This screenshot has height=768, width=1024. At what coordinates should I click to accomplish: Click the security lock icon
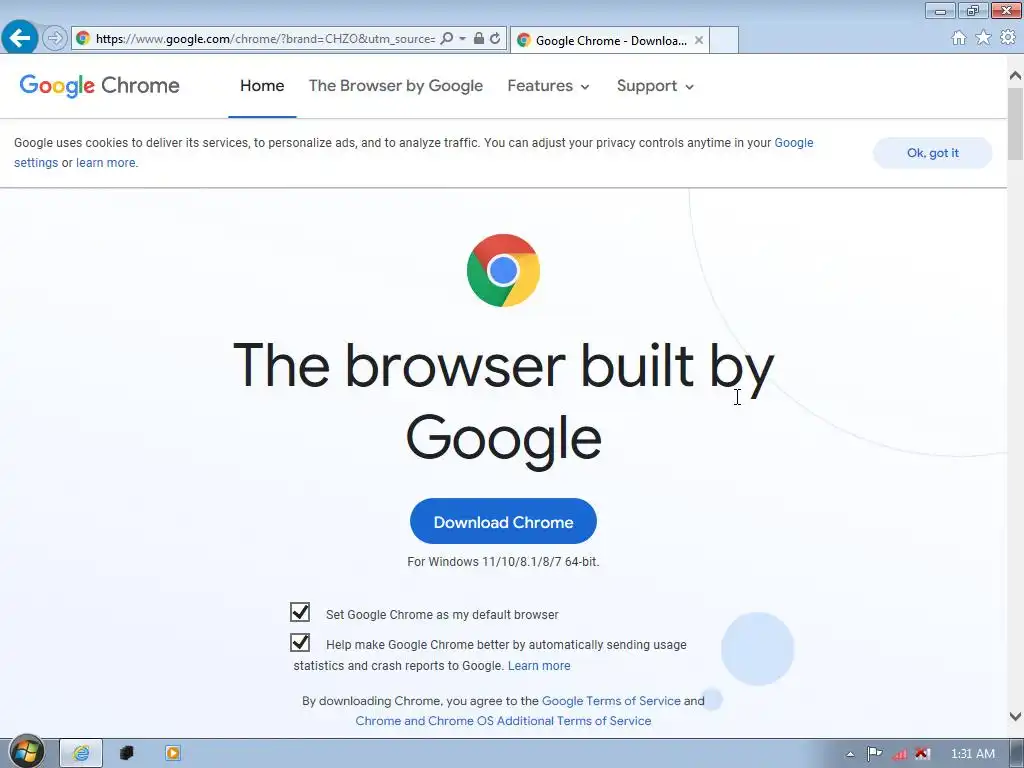pyautogui.click(x=479, y=39)
